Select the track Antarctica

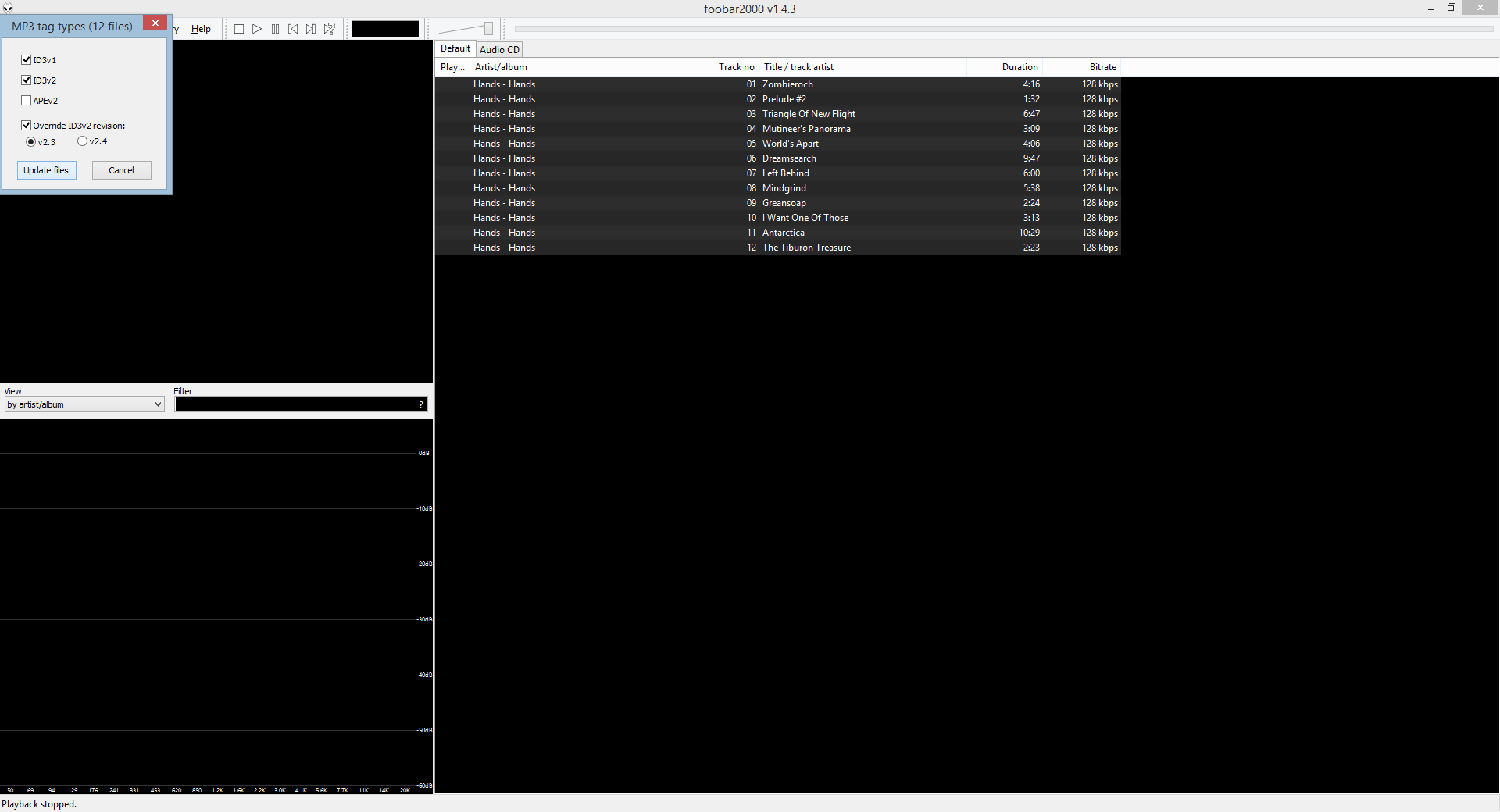tap(778, 233)
